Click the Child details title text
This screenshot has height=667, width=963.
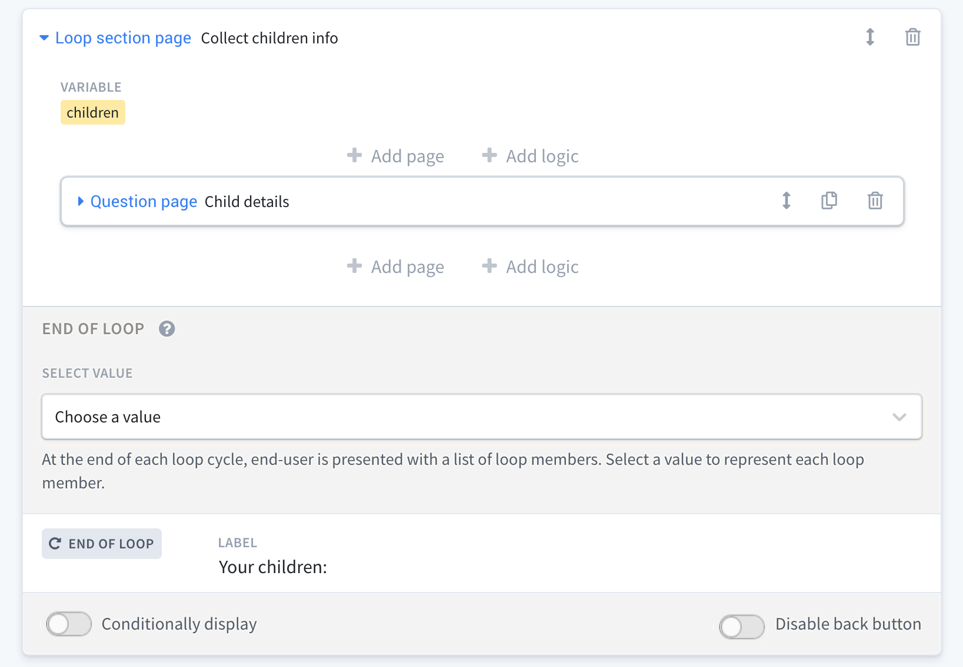tap(247, 201)
